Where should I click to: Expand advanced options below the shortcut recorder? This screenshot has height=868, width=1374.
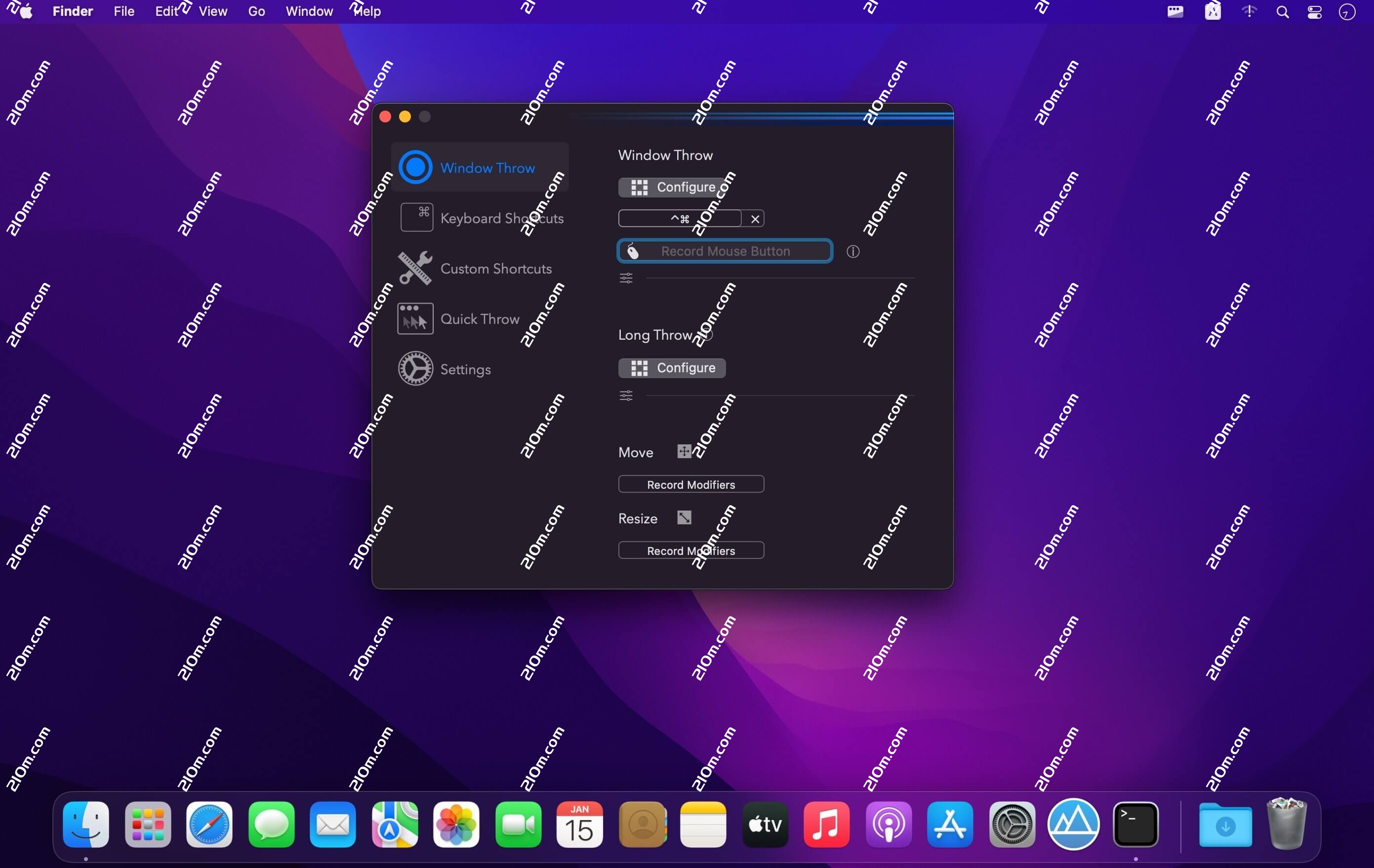626,278
